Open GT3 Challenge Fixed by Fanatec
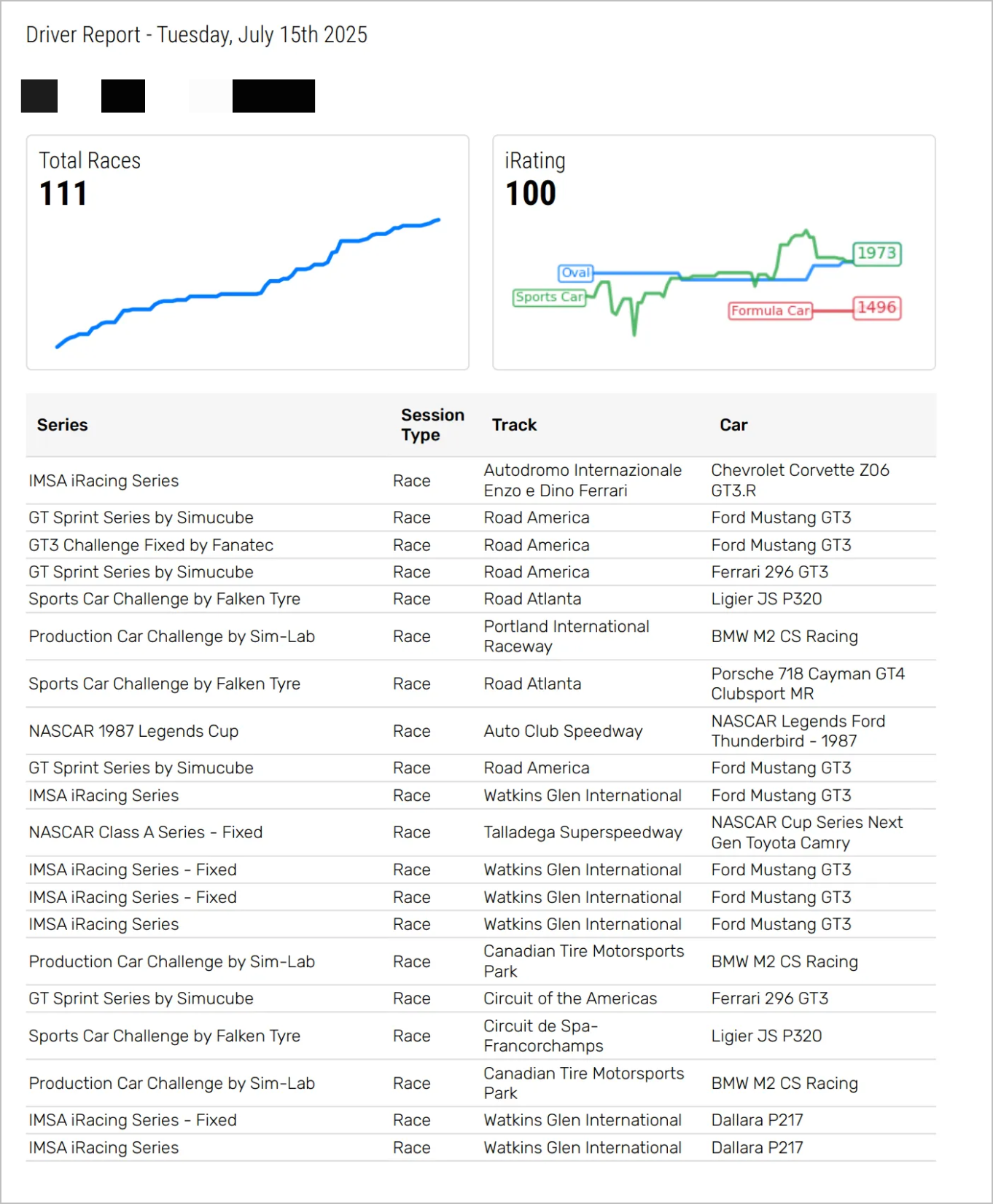 (x=151, y=545)
